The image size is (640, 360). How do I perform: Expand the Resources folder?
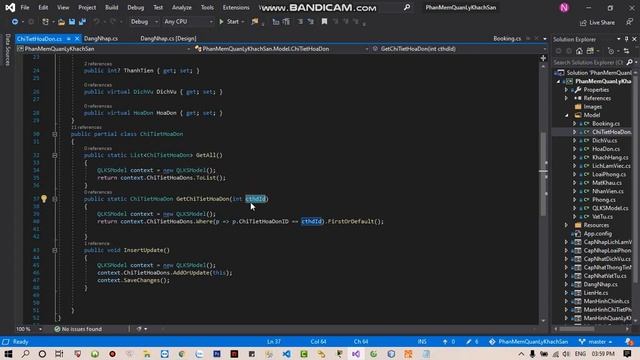(x=566, y=225)
